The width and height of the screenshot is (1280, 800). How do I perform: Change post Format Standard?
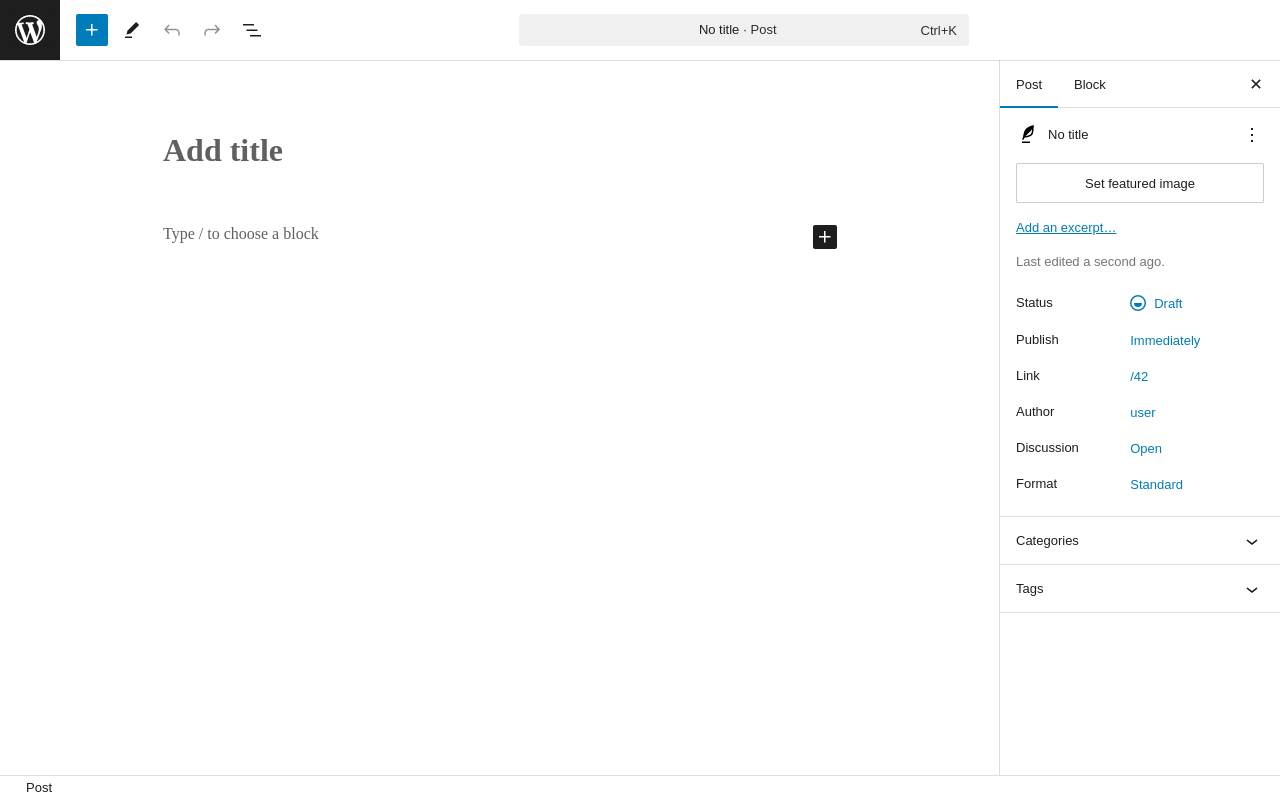(1156, 484)
